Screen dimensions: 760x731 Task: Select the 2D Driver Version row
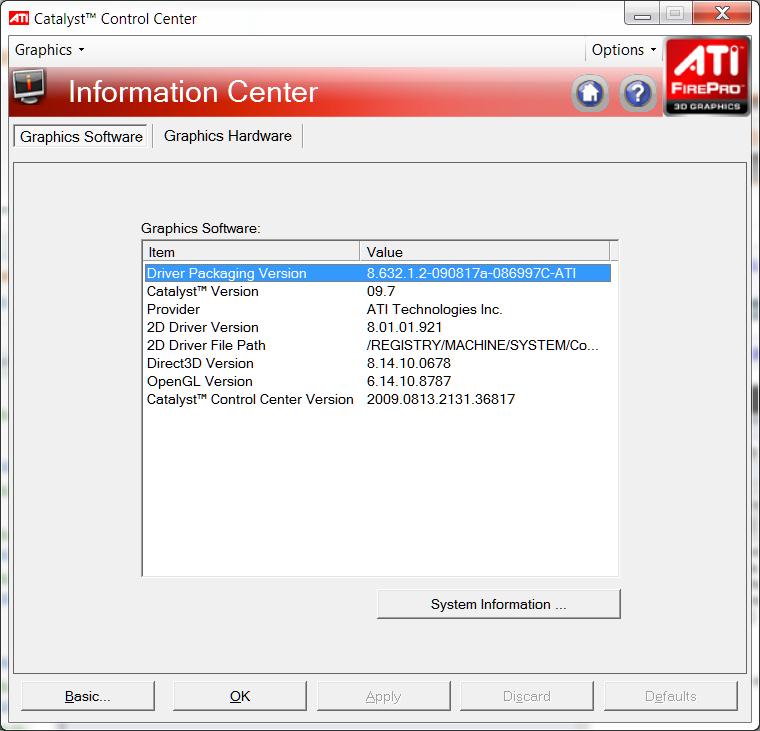pos(378,327)
